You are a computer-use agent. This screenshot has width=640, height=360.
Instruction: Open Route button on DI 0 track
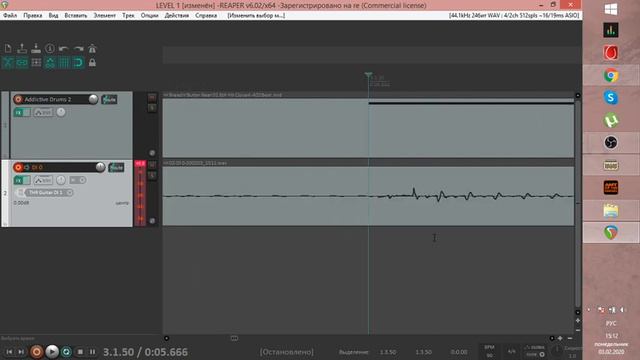point(116,167)
